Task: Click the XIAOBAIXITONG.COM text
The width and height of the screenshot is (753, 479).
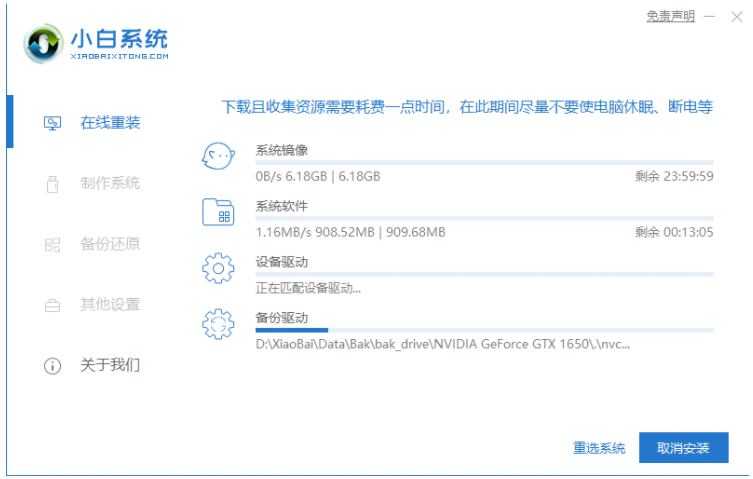Action: [120, 56]
